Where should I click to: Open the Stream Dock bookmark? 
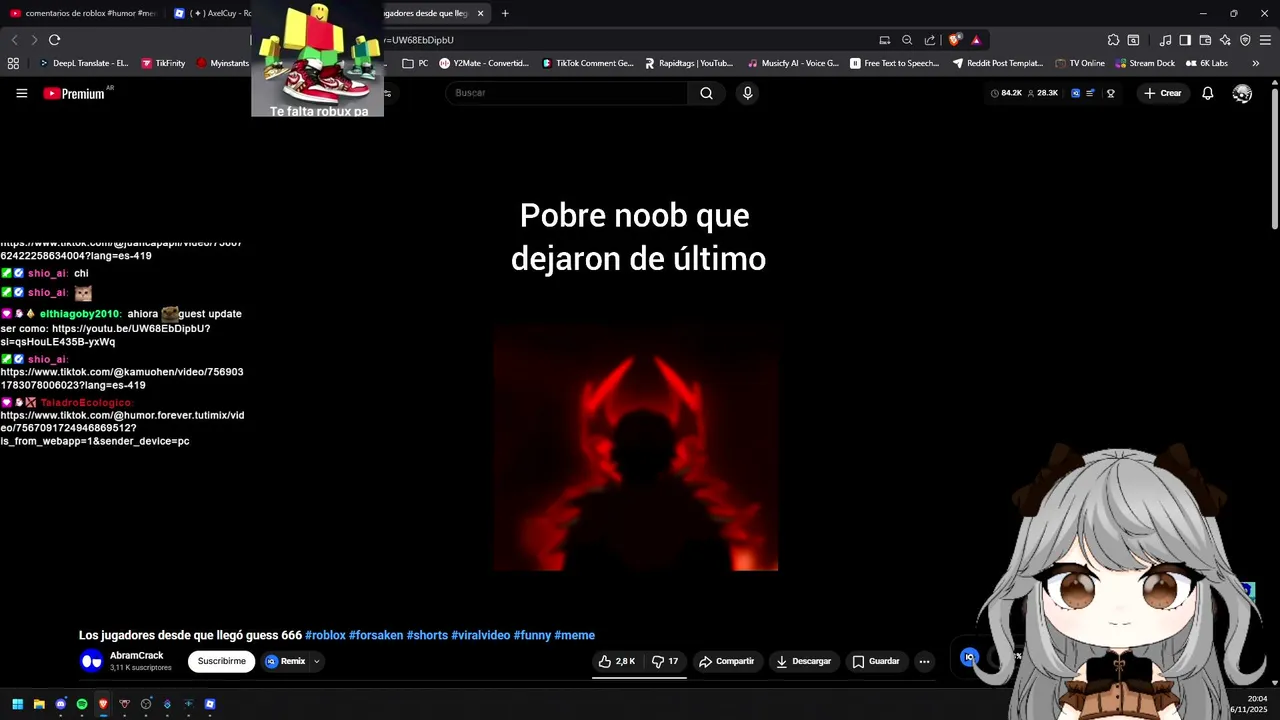1145,63
